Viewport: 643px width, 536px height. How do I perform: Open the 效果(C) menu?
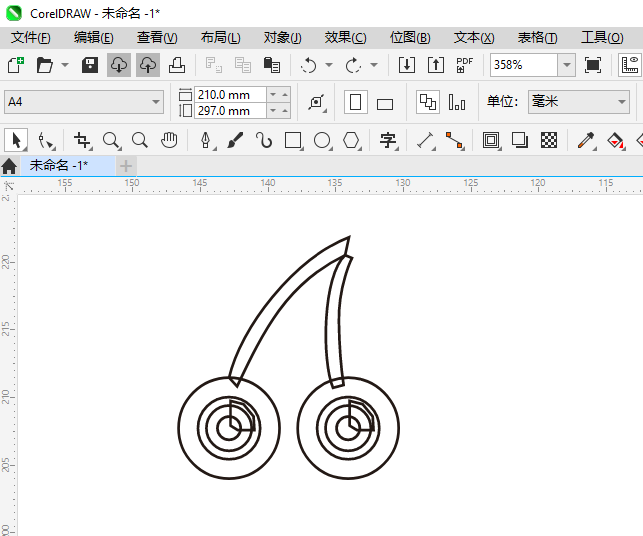click(345, 37)
